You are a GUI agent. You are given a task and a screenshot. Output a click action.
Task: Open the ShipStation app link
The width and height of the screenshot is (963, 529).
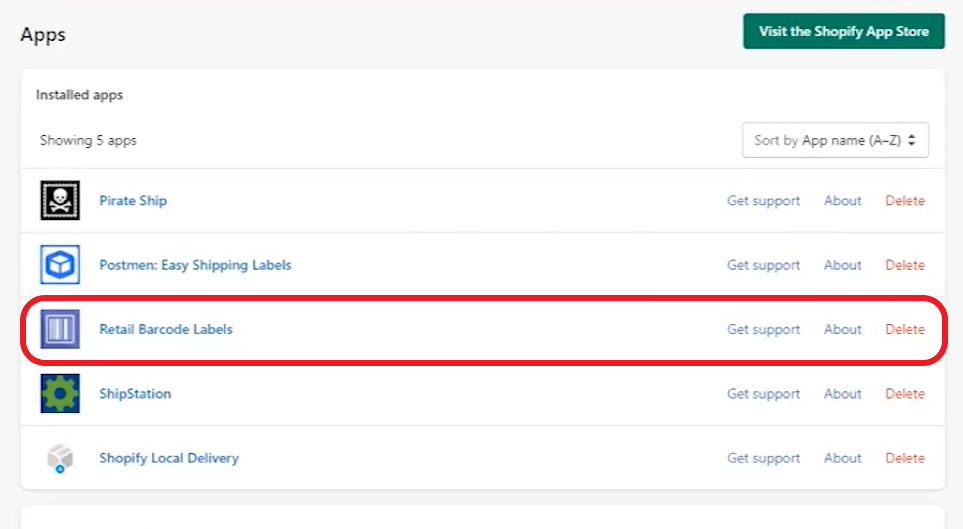pyautogui.click(x=135, y=394)
